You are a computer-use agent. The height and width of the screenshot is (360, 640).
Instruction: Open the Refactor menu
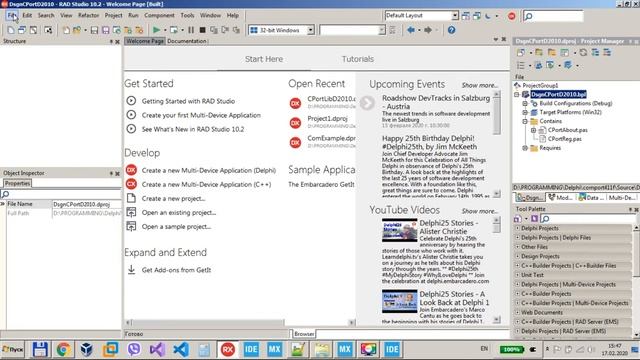pyautogui.click(x=89, y=16)
